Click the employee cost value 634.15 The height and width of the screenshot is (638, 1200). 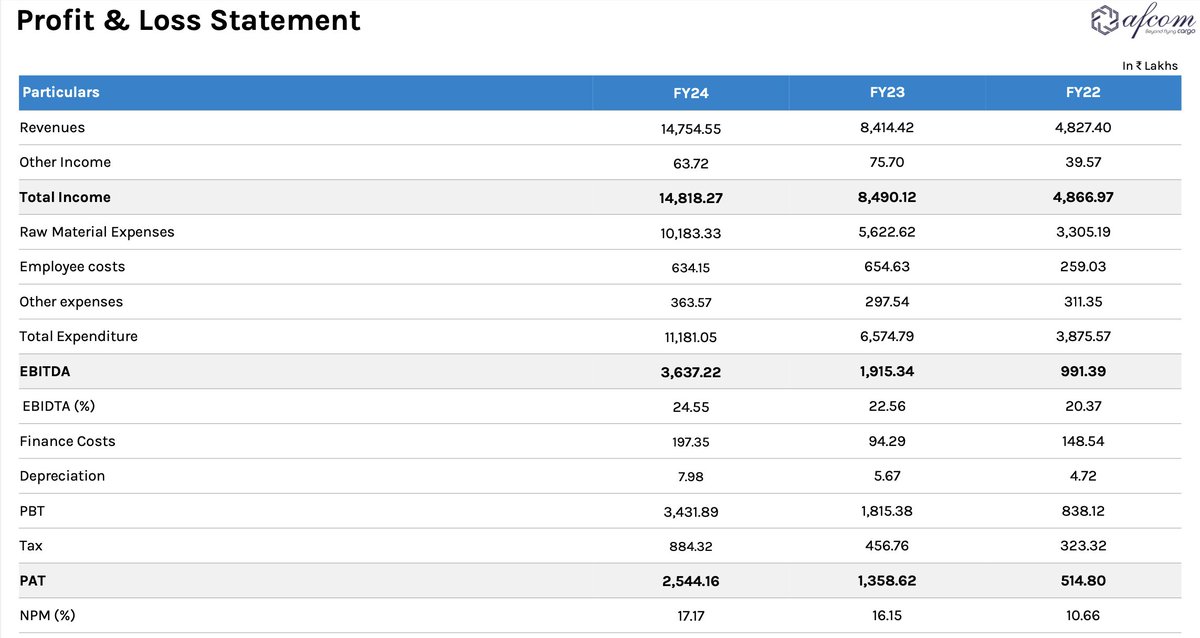pyautogui.click(x=691, y=268)
